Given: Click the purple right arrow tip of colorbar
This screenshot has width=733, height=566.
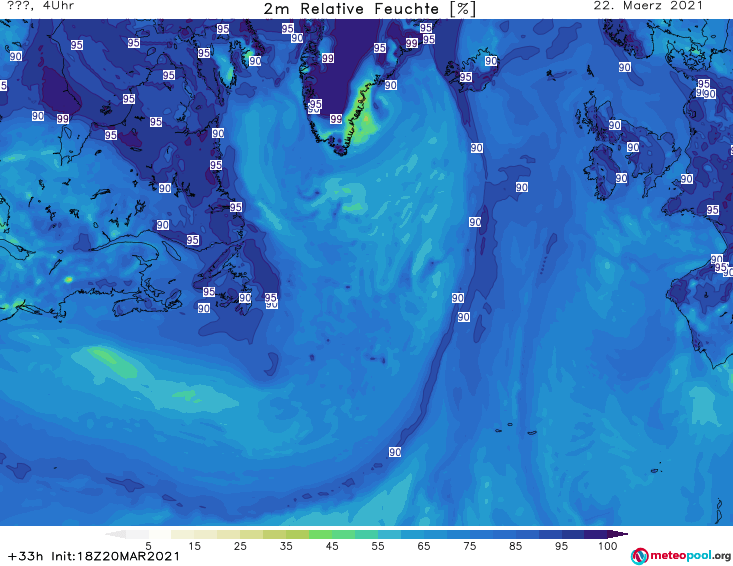Looking at the screenshot, I should (x=618, y=535).
